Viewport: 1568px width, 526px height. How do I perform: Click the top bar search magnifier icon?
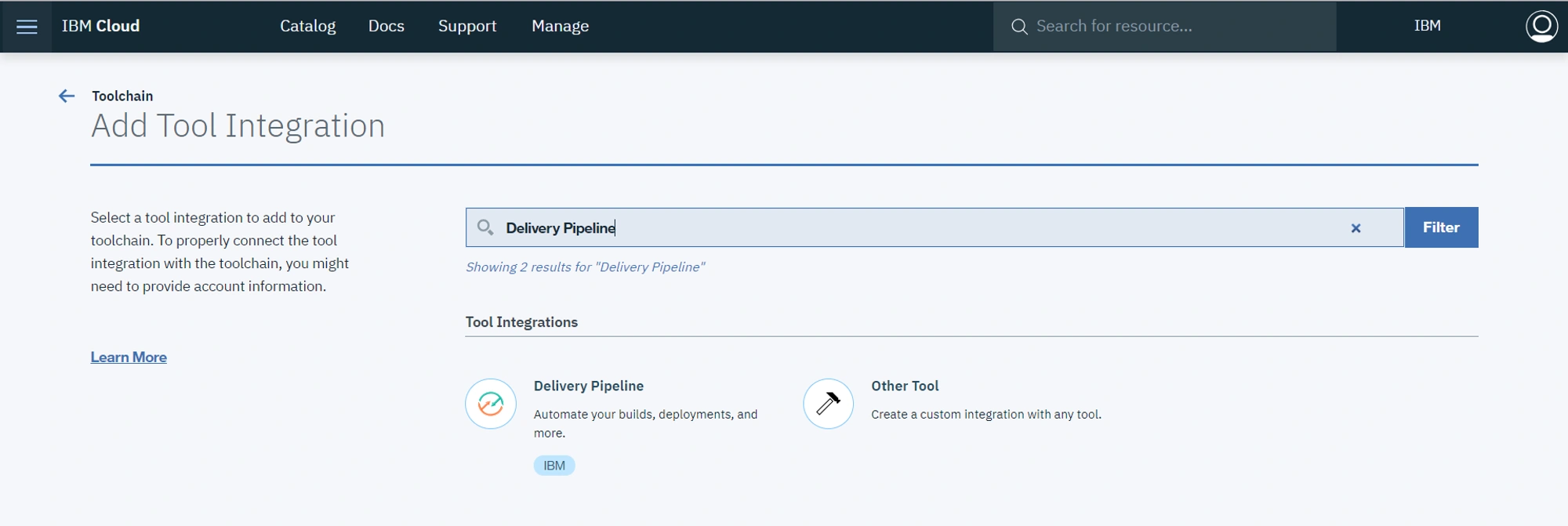coord(1019,27)
